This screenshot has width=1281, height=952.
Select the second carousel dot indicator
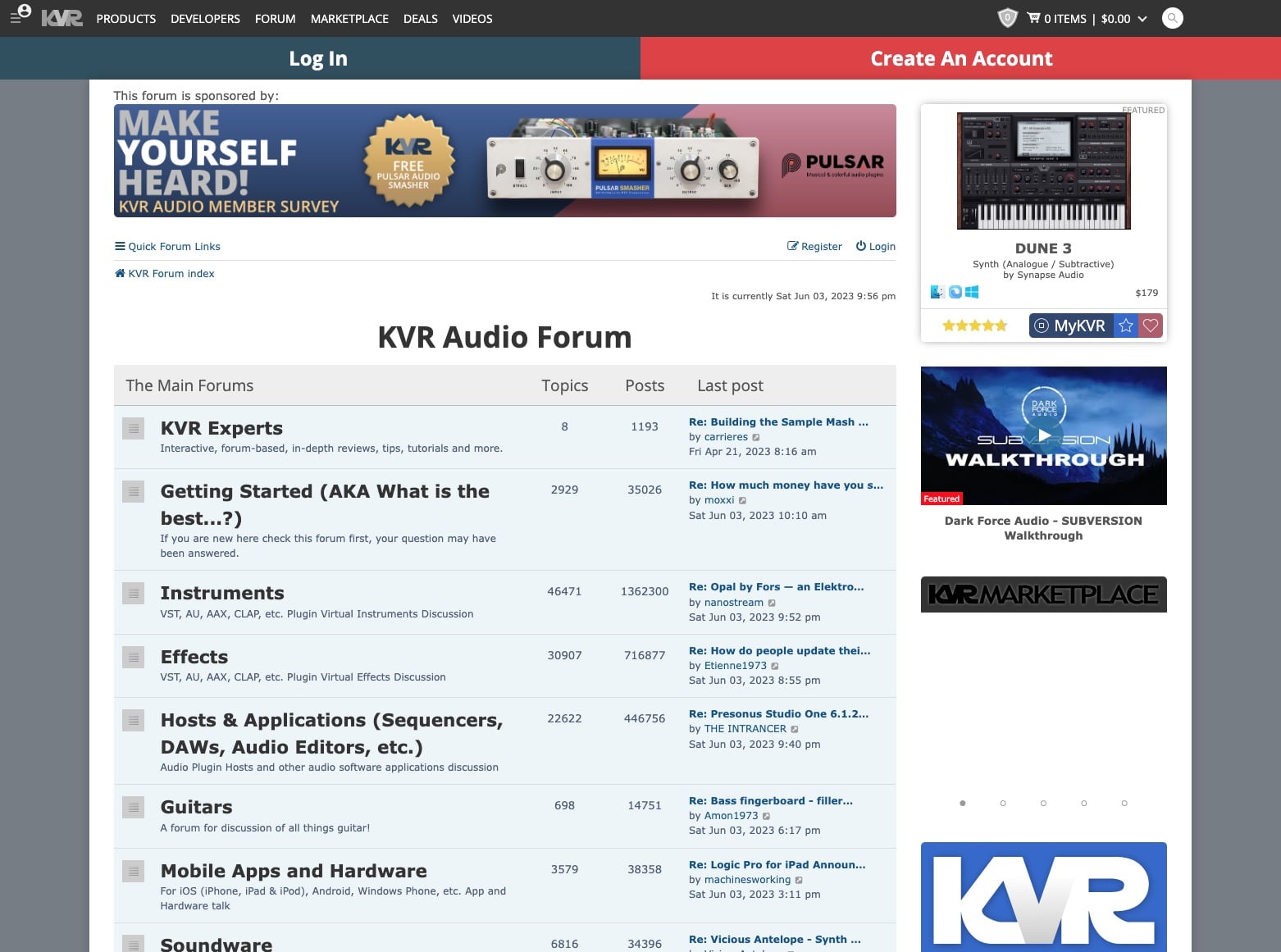[x=1002, y=803]
